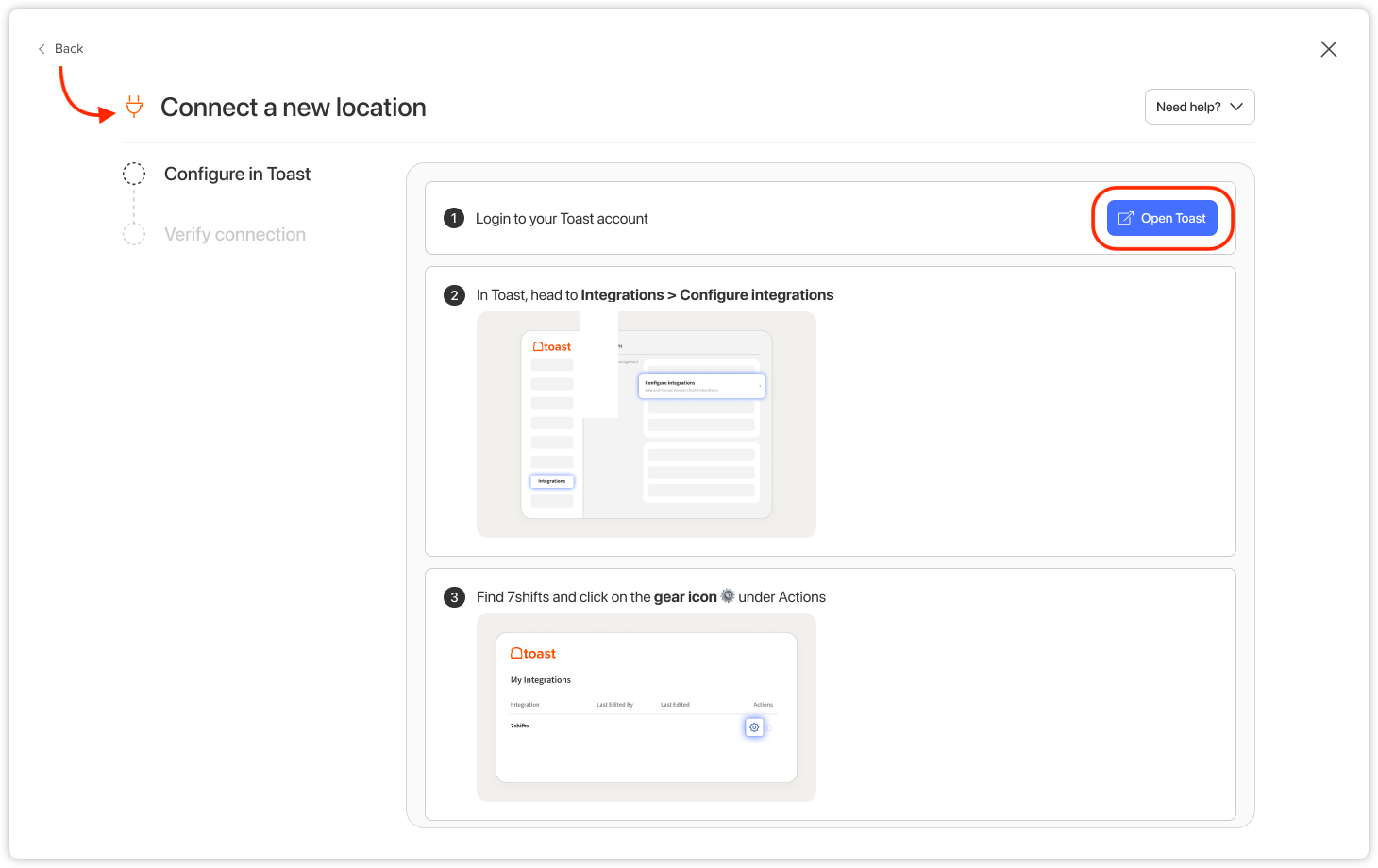This screenshot has width=1378, height=868.
Task: Expand the Need help? dropdown
Action: (1199, 107)
